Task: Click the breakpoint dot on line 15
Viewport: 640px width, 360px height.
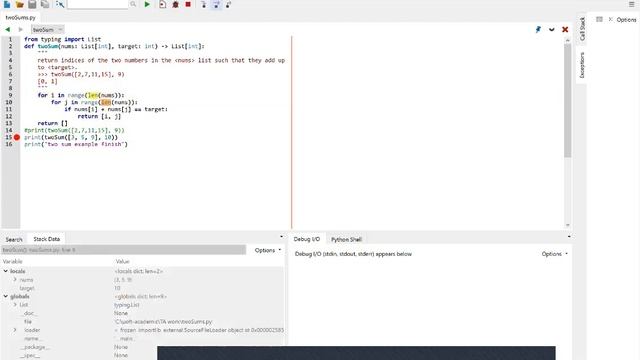Action: (x=17, y=137)
